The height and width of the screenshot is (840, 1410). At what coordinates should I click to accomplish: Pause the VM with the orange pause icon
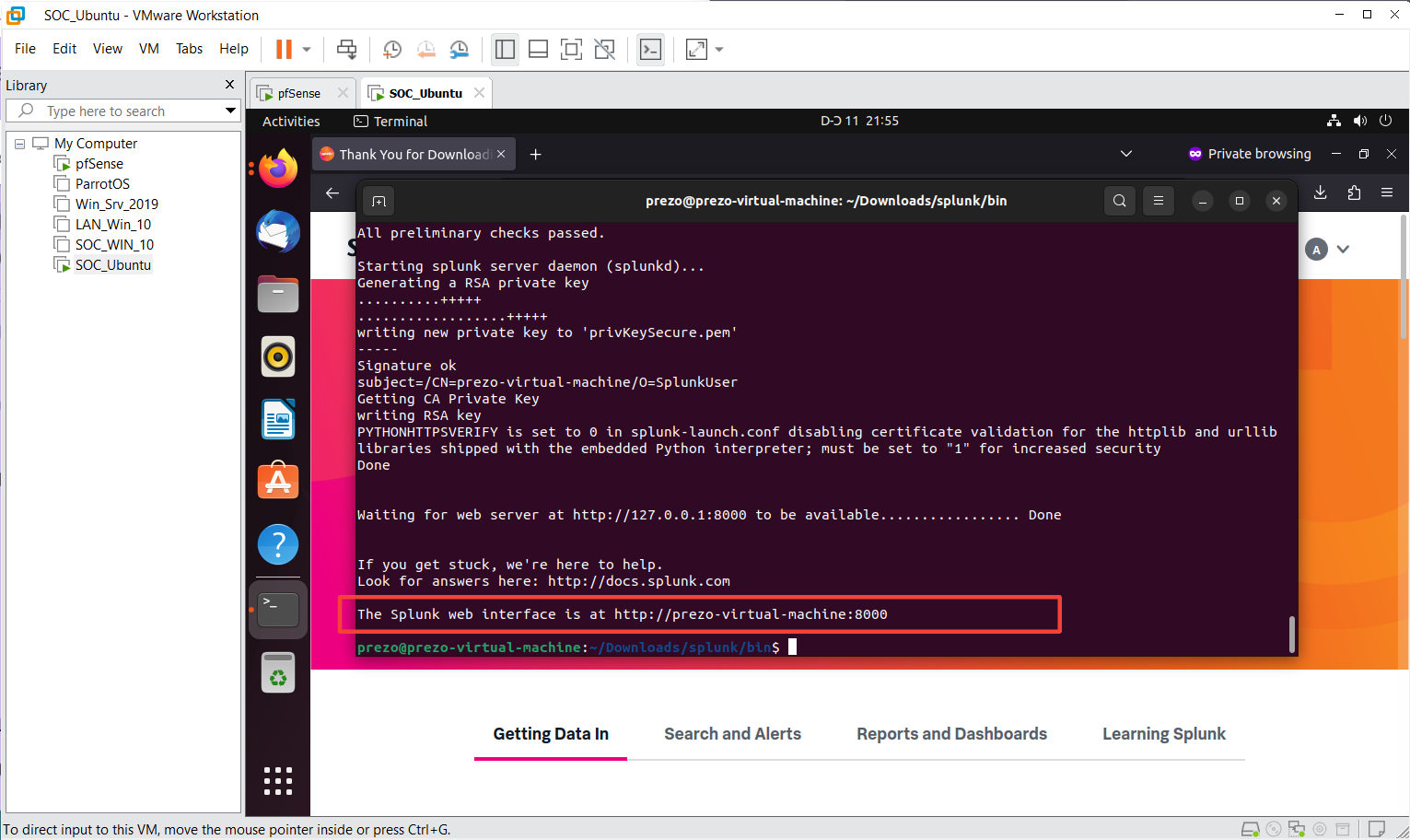click(284, 50)
